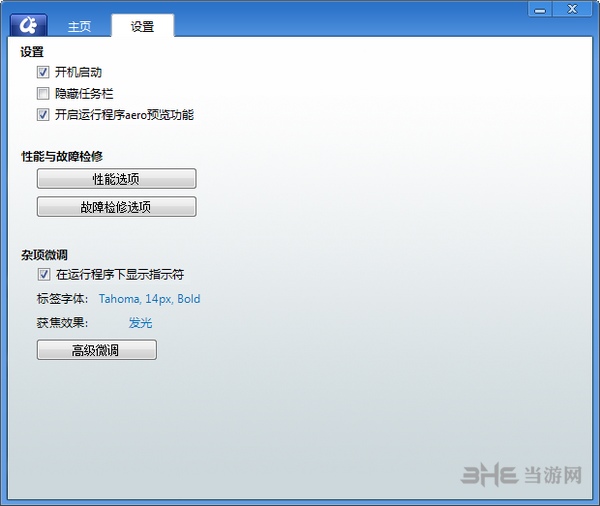Open the 故障检修选项 button
The height and width of the screenshot is (506, 600).
point(117,207)
